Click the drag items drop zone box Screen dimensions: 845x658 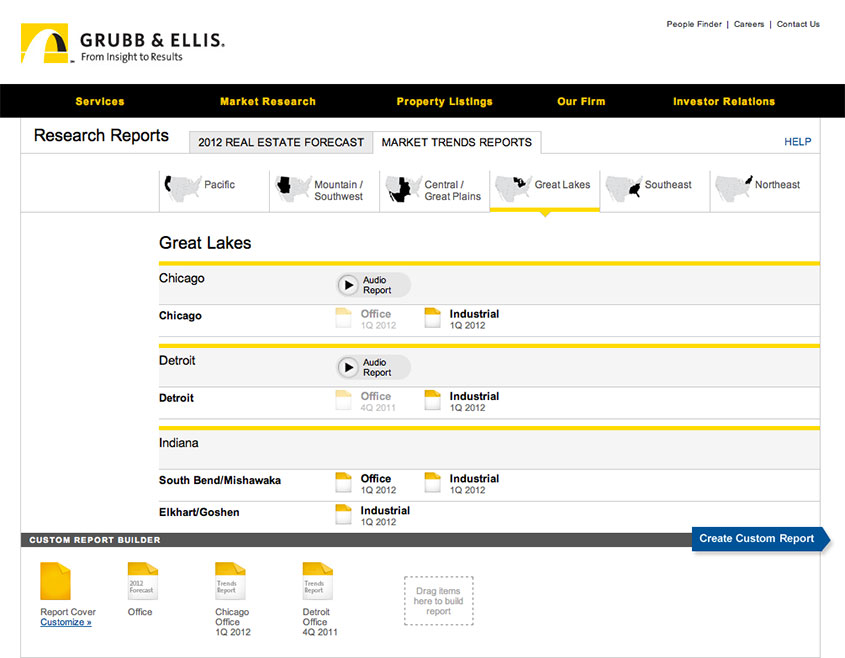(438, 601)
